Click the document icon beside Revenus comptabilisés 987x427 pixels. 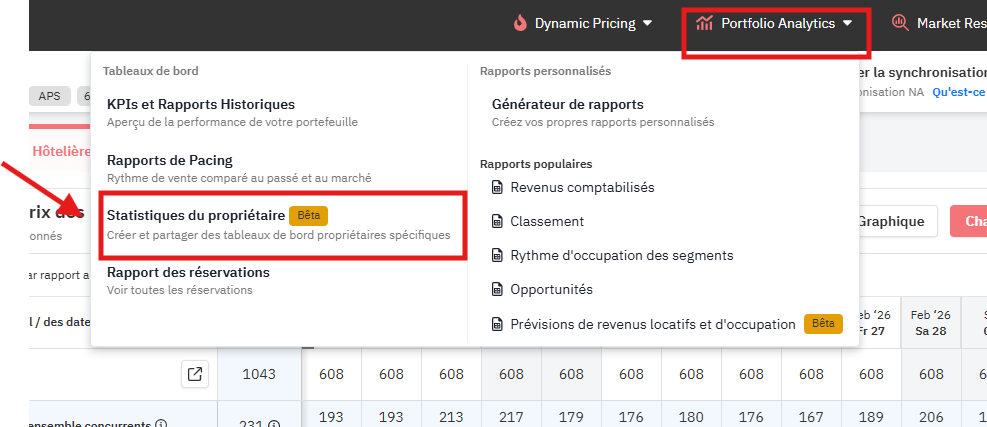click(x=497, y=187)
